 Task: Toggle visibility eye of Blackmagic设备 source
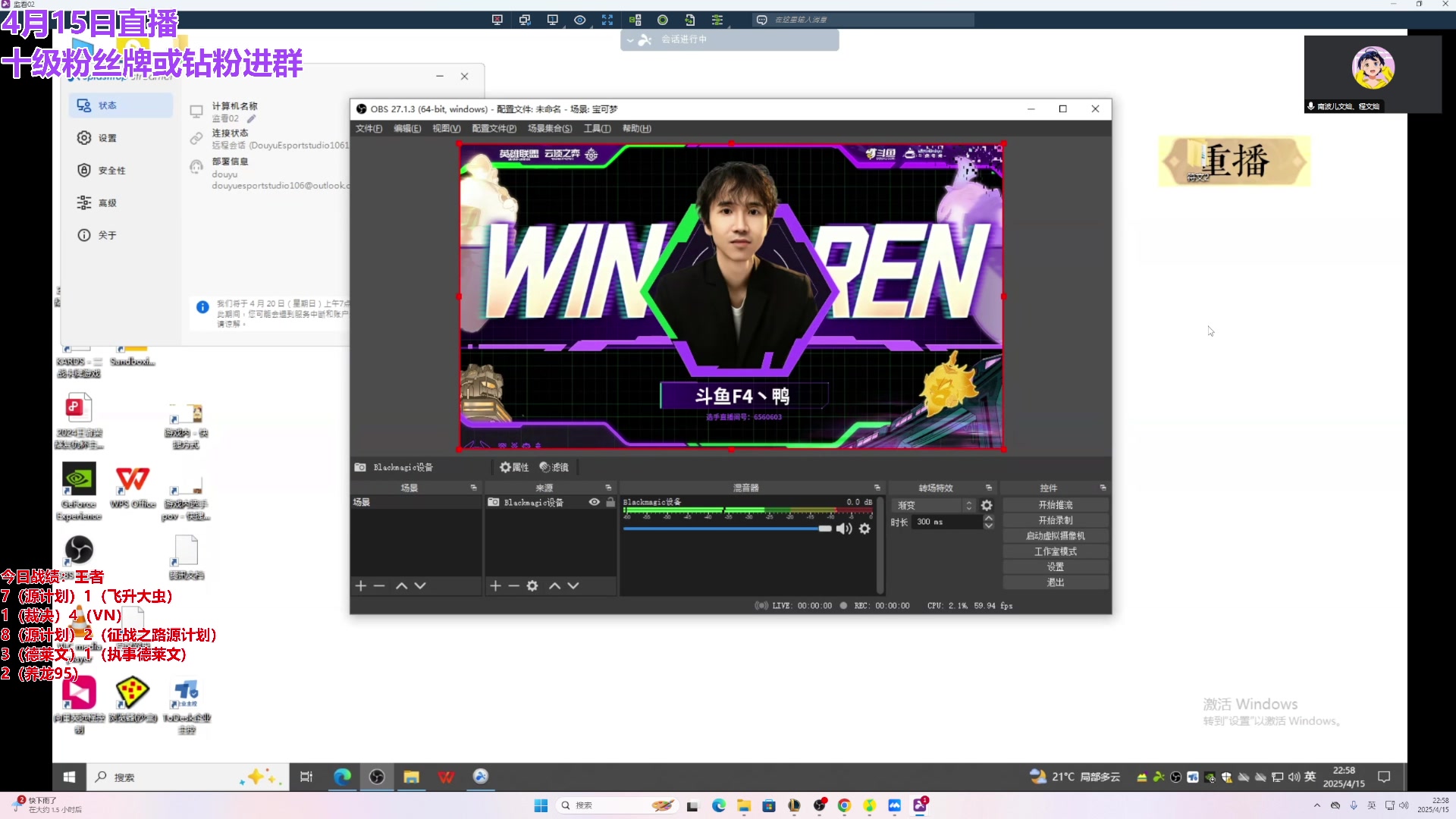click(x=595, y=502)
